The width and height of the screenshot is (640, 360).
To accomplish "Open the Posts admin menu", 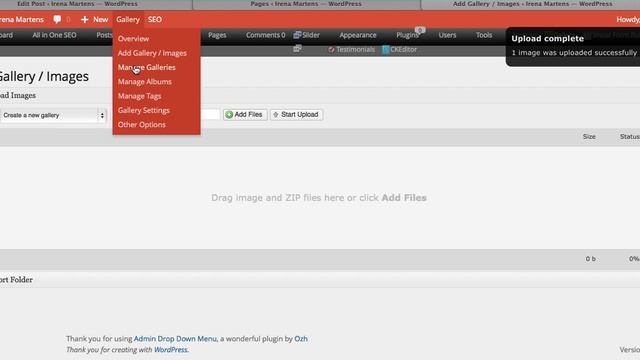I will click(104, 35).
